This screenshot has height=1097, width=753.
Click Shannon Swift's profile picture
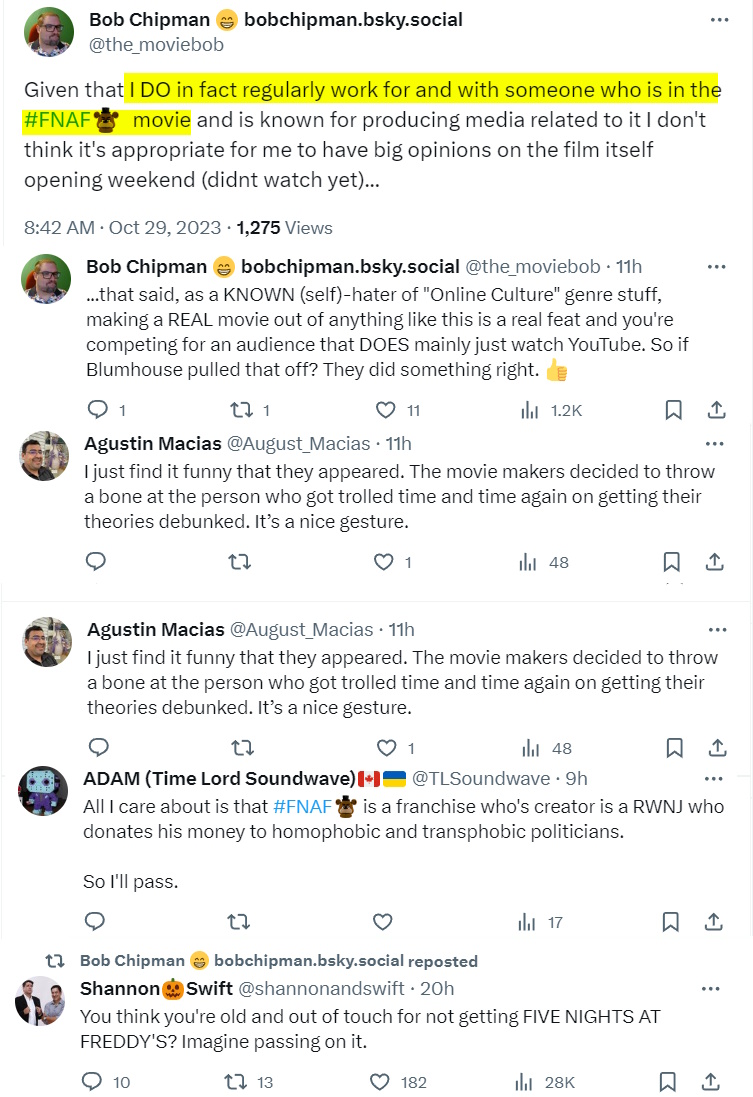pyautogui.click(x=41, y=1001)
